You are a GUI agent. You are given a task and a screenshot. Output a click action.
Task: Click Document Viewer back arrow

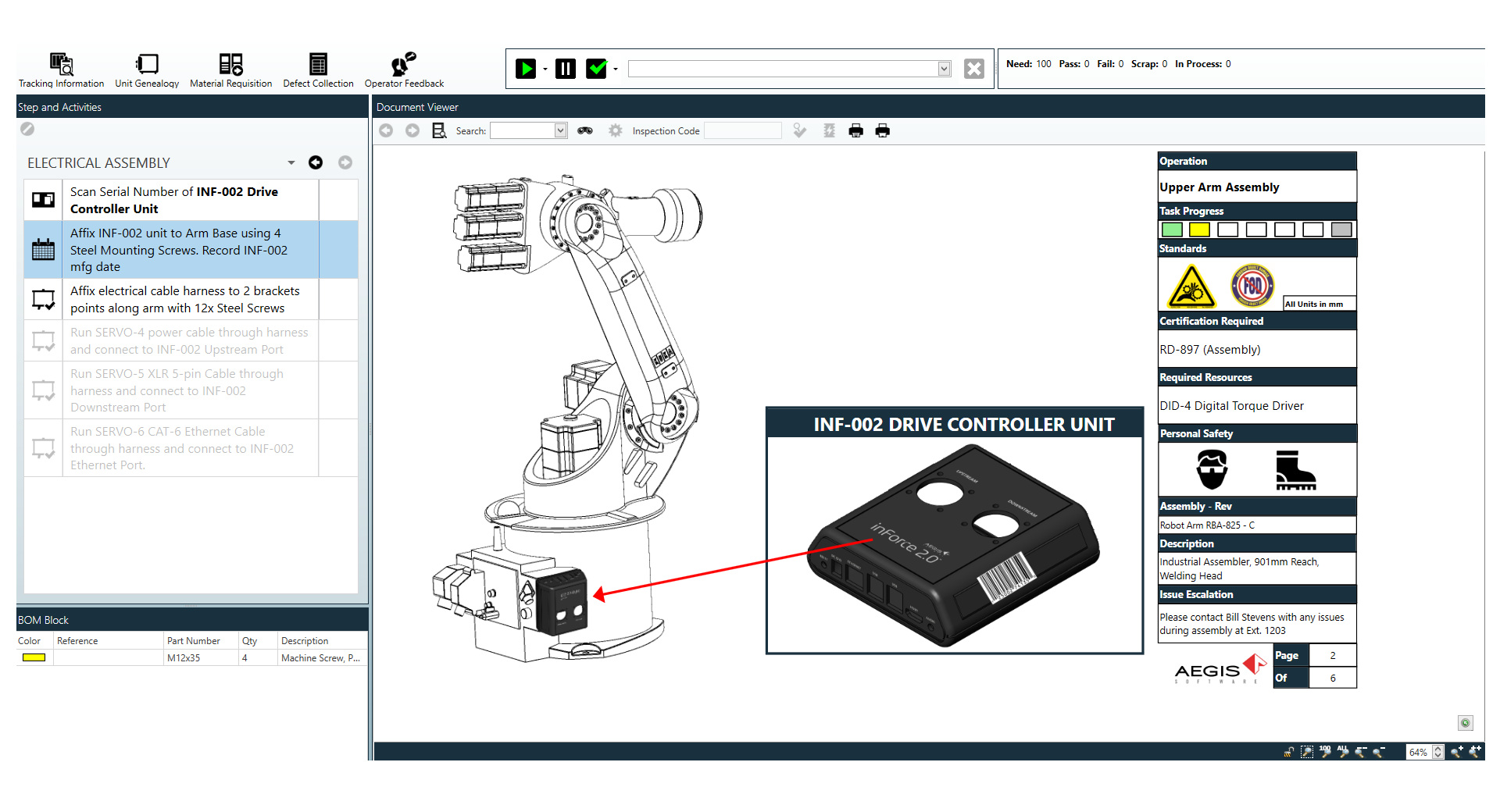click(x=386, y=130)
